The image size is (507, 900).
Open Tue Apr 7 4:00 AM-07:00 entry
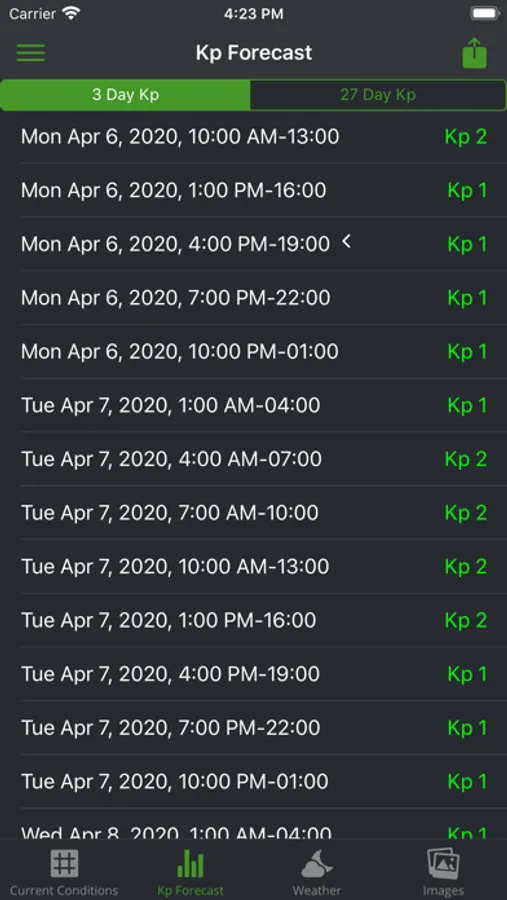click(253, 459)
